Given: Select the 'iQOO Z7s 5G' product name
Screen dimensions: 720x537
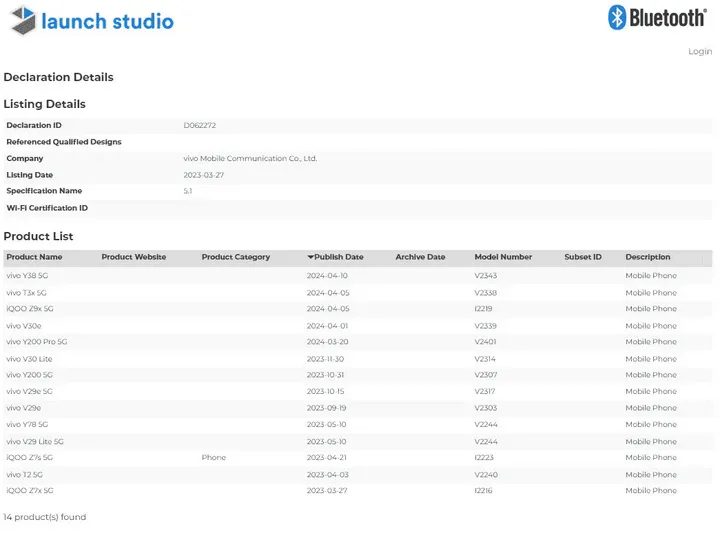Looking at the screenshot, I should click(29, 458).
